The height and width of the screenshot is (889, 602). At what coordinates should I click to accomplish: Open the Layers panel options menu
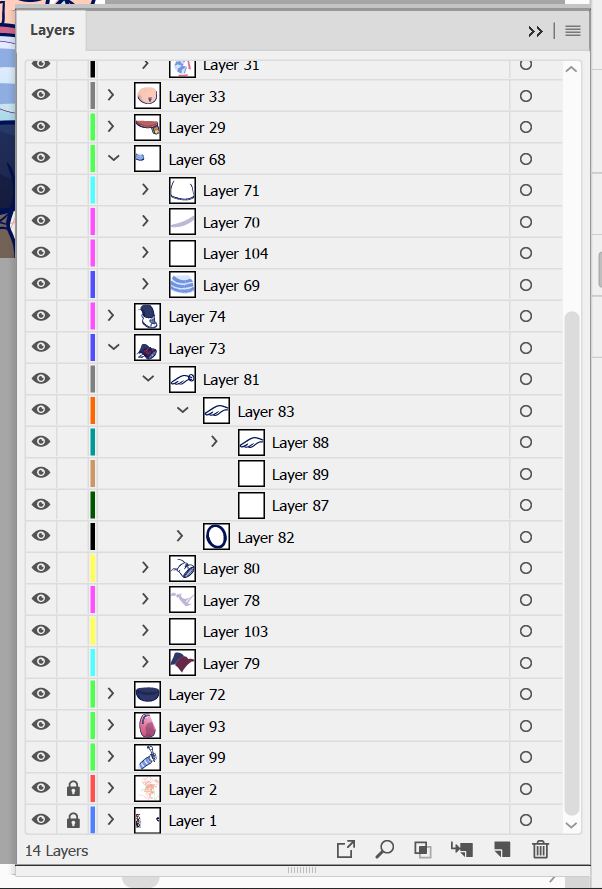click(573, 31)
